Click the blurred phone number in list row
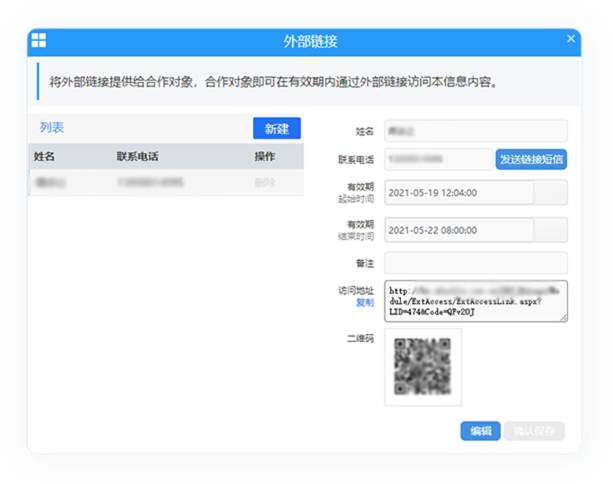 [x=151, y=182]
